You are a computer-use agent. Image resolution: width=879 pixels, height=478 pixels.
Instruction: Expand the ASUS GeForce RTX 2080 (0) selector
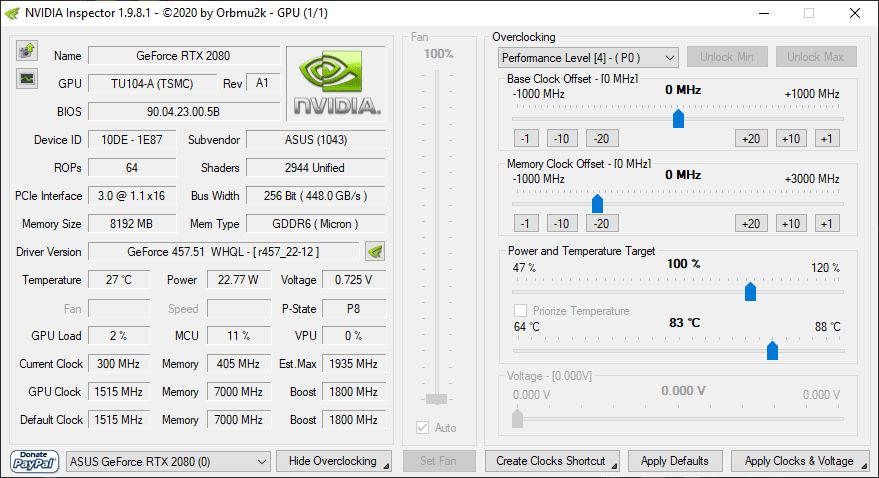tap(168, 462)
